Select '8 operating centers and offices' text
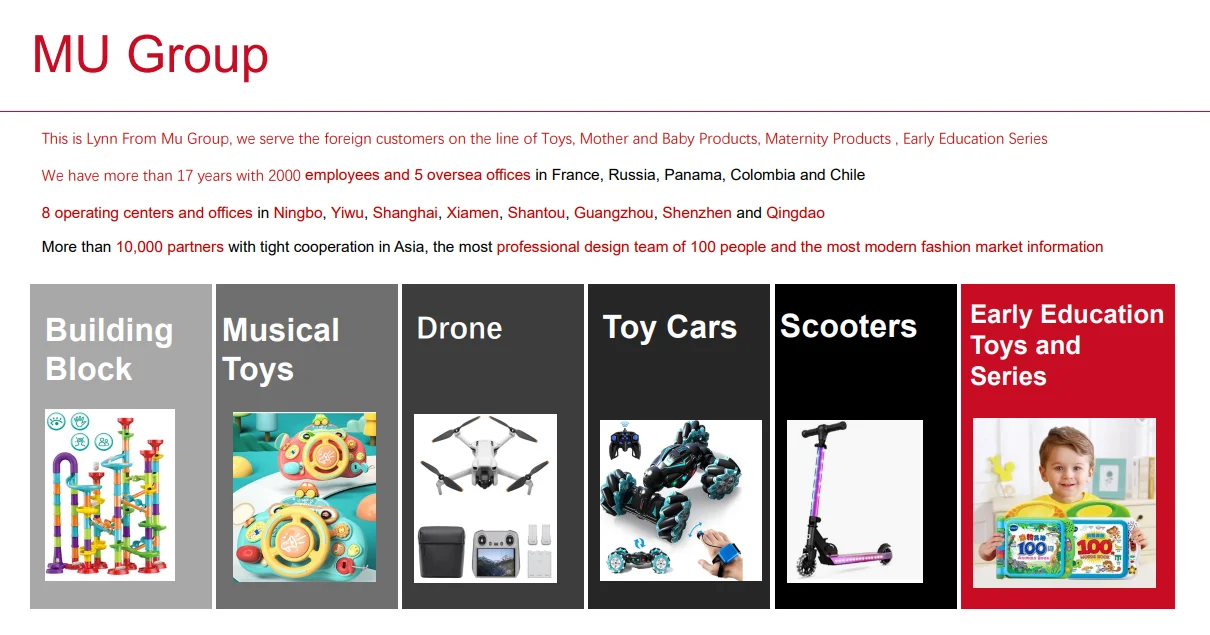Screen dimensions: 1210x635 (x=147, y=213)
